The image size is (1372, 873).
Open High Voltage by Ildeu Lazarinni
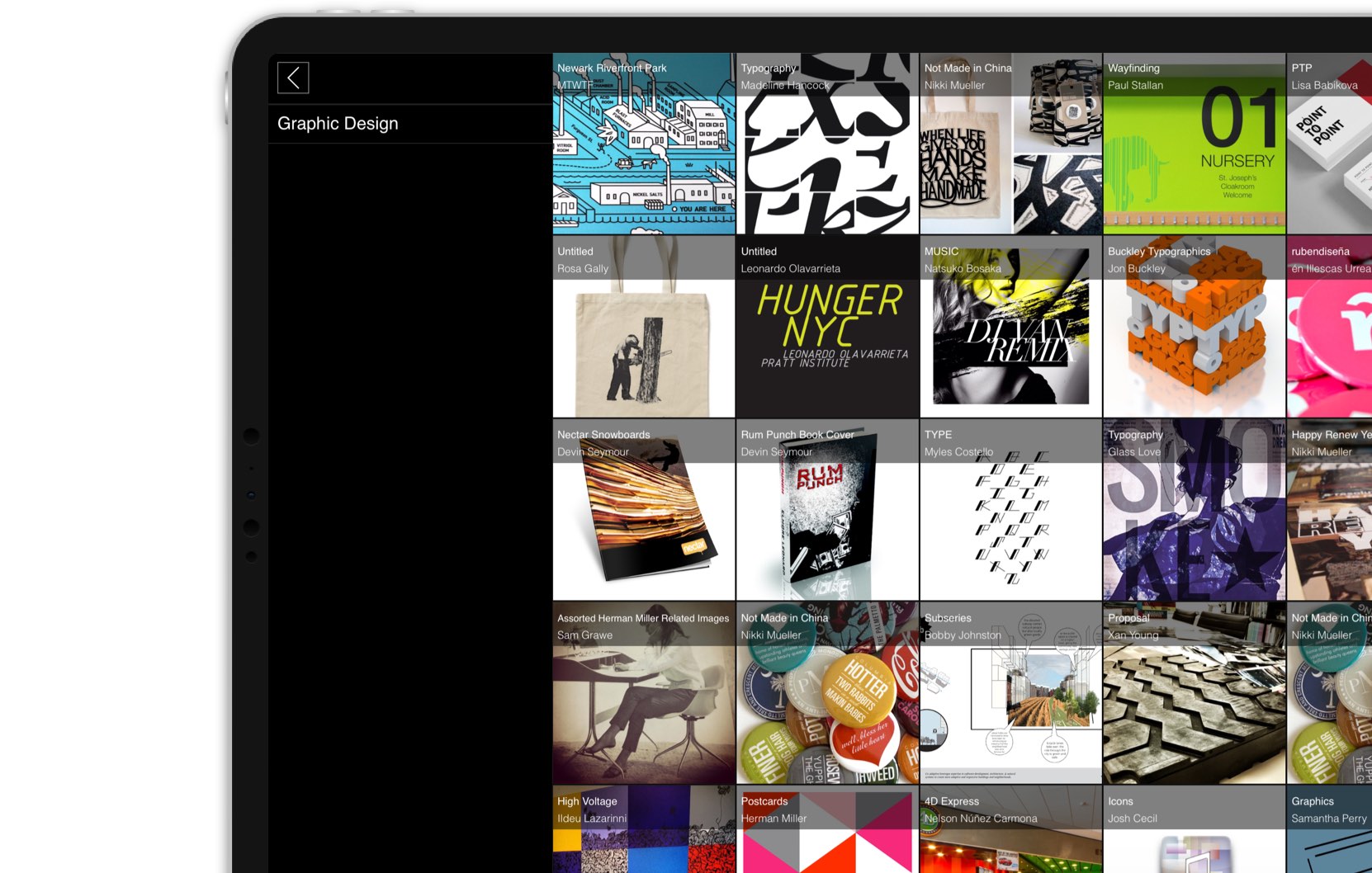644,829
